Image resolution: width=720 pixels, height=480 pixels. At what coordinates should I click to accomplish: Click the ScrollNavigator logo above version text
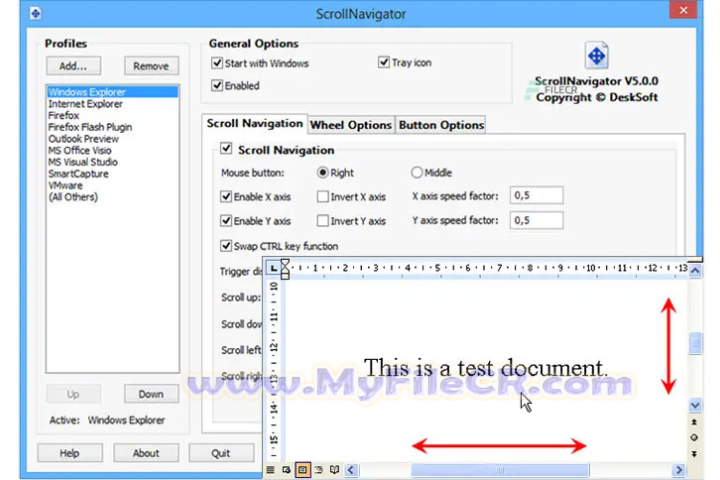pos(596,56)
